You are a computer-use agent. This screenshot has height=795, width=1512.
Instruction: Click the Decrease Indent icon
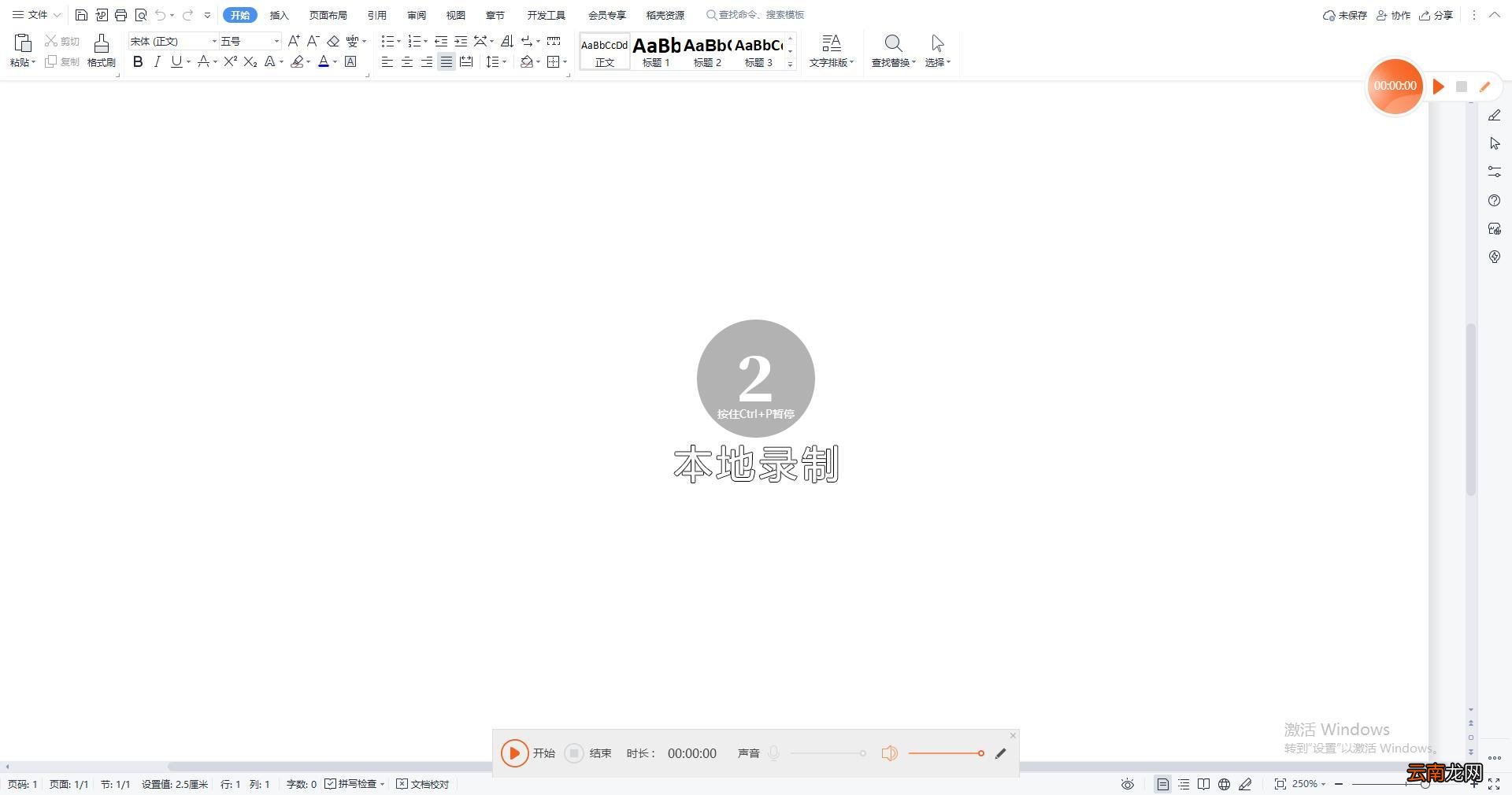click(x=441, y=41)
